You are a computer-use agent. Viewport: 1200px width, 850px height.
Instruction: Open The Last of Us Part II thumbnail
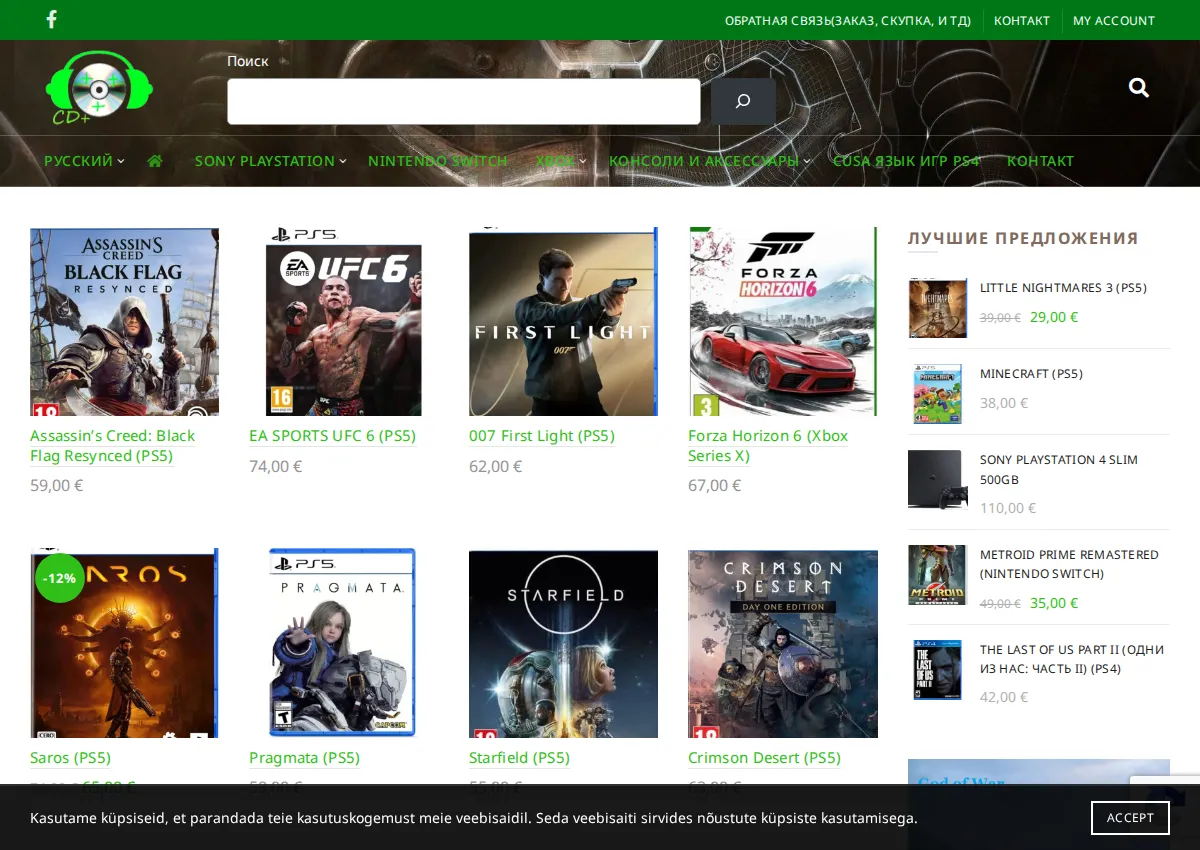[937, 670]
